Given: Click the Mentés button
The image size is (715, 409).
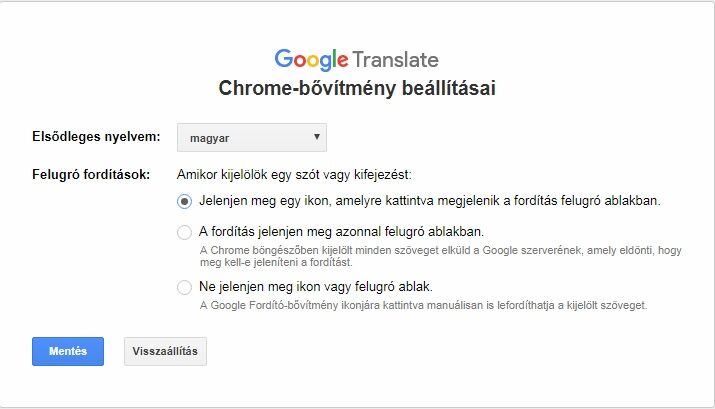Looking at the screenshot, I should pos(68,351).
